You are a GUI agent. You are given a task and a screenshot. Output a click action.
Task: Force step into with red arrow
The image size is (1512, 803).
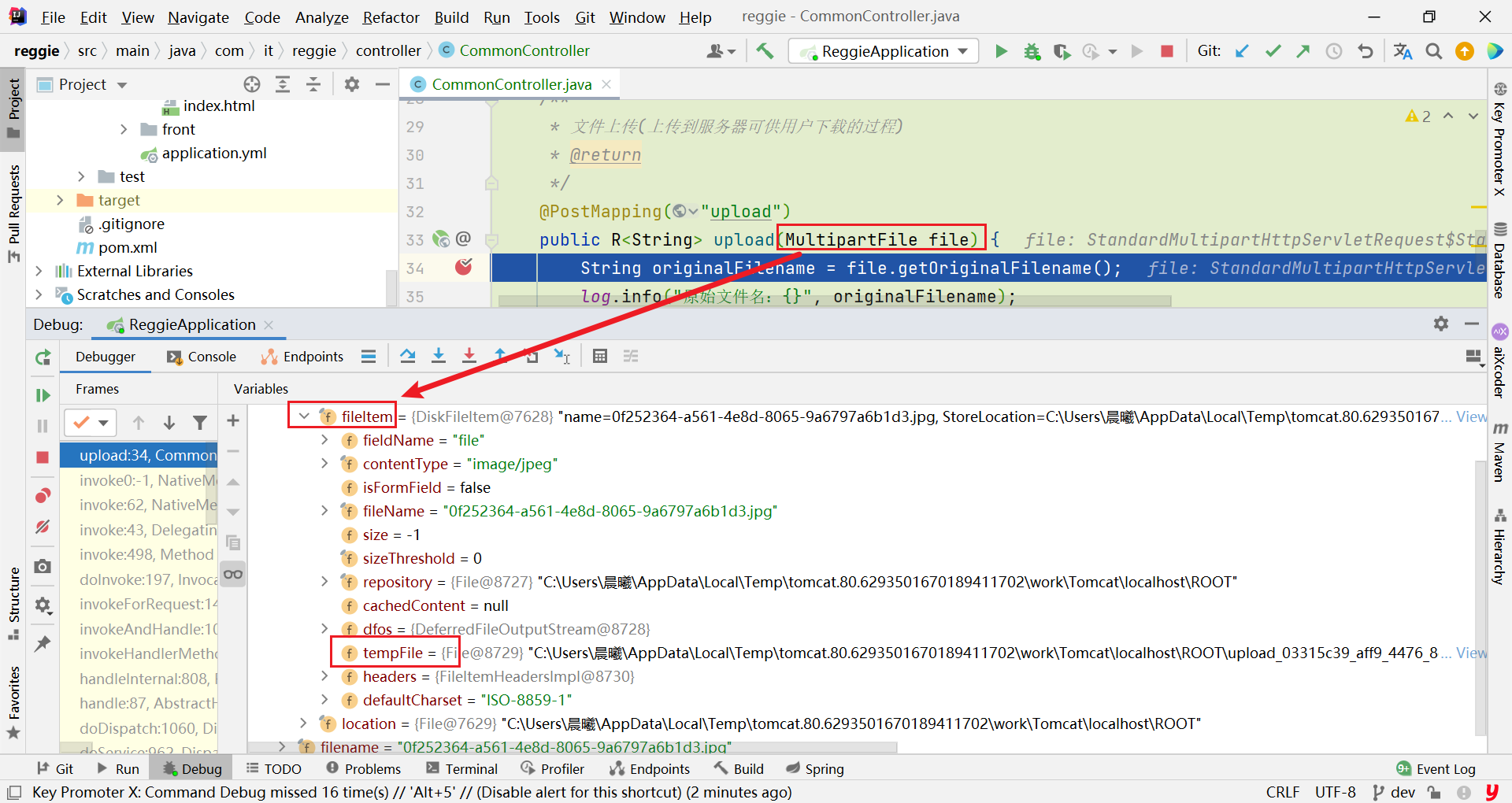469,357
